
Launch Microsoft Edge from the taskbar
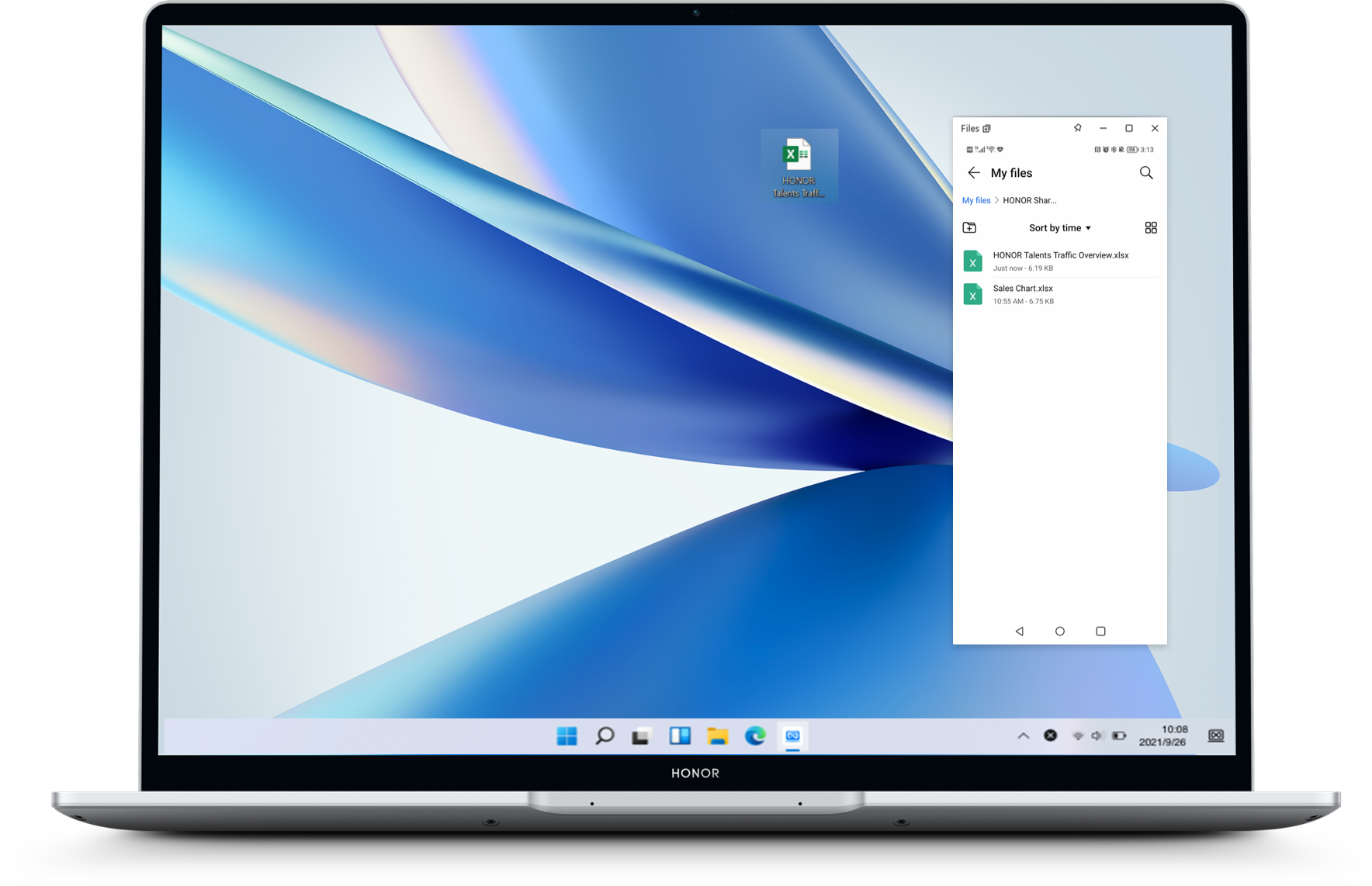[x=755, y=735]
